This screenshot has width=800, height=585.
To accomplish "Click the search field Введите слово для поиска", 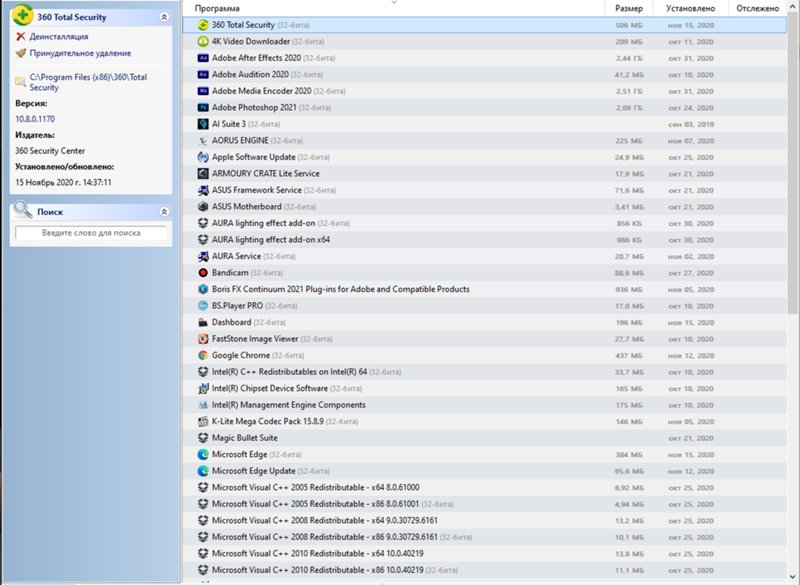I will (x=91, y=233).
